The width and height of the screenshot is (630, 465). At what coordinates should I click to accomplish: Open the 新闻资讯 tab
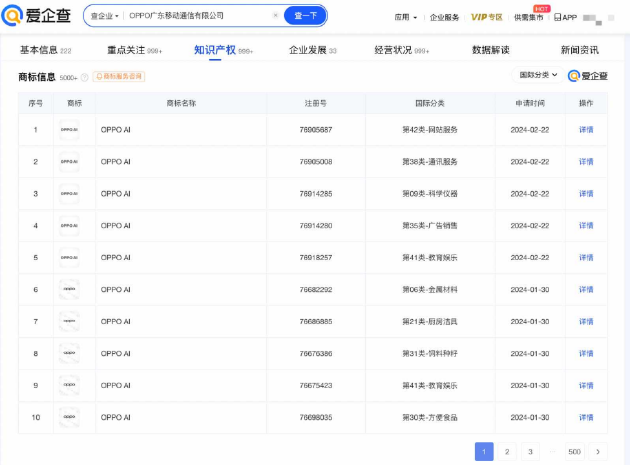[579, 50]
